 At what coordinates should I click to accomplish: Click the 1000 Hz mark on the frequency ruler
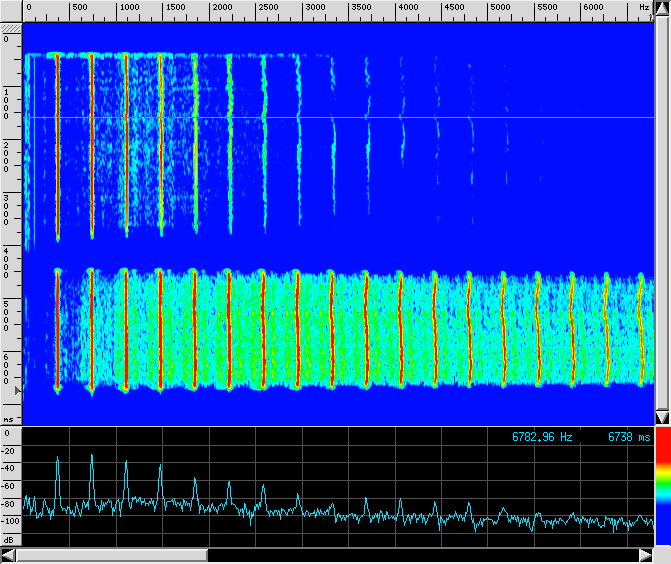130,7
